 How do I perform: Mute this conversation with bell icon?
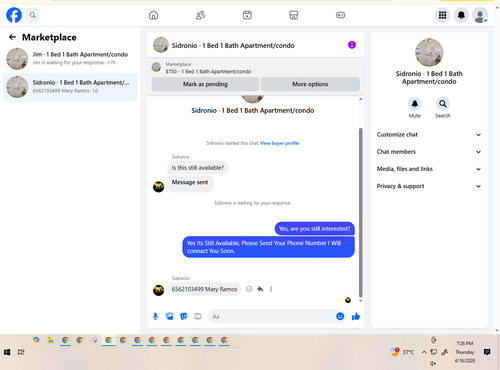pyautogui.click(x=415, y=104)
